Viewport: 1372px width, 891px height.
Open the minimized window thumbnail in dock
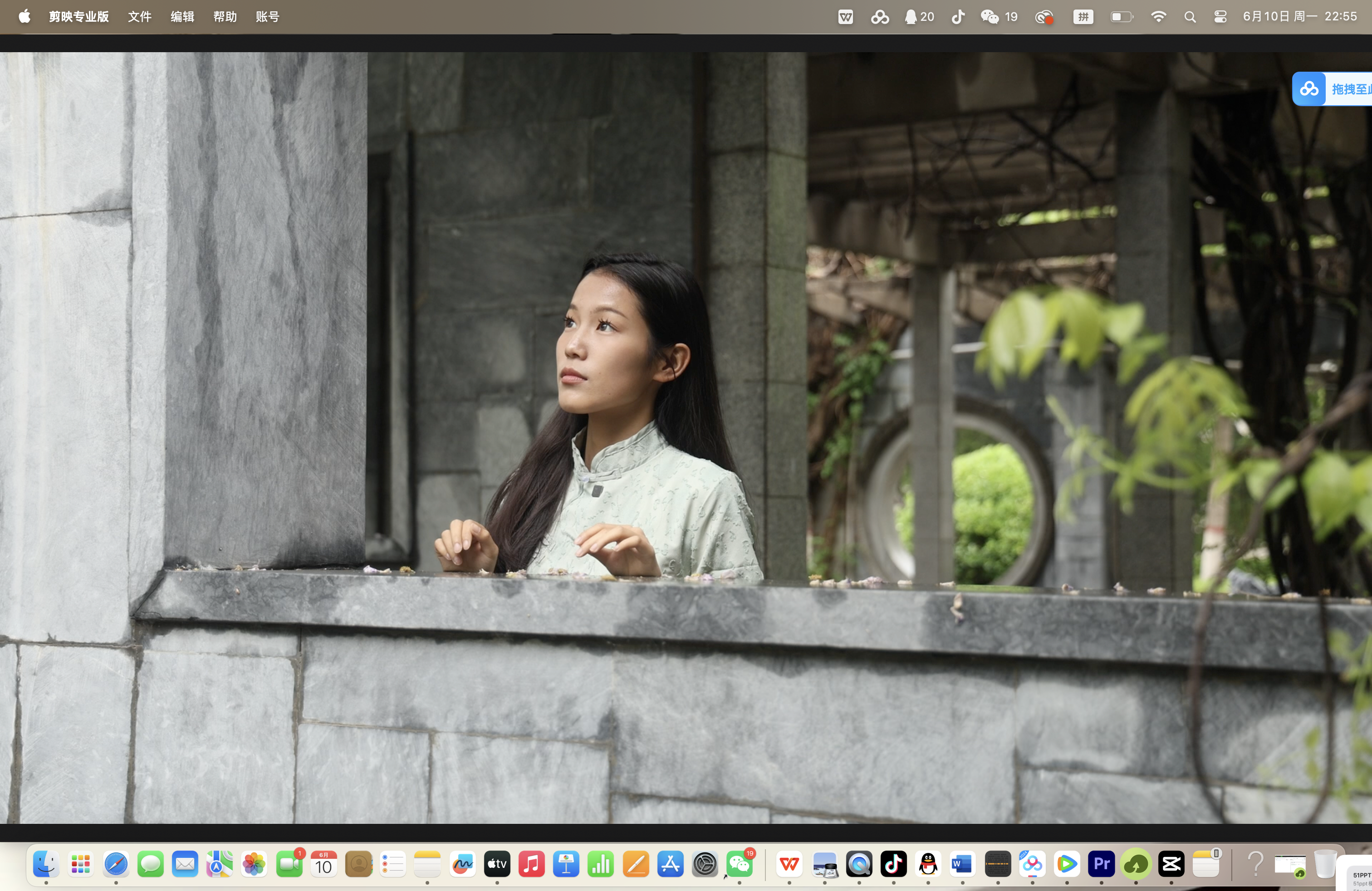click(1290, 866)
